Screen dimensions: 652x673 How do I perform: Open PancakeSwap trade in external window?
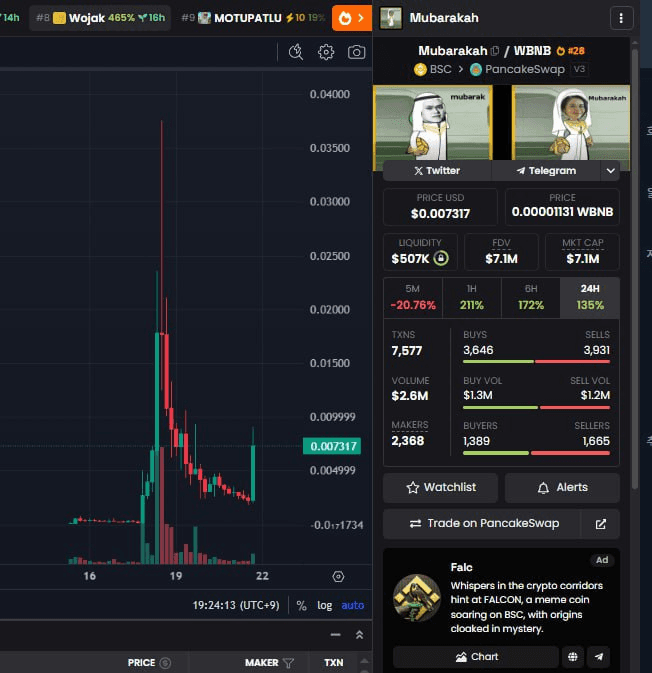[x=601, y=523]
